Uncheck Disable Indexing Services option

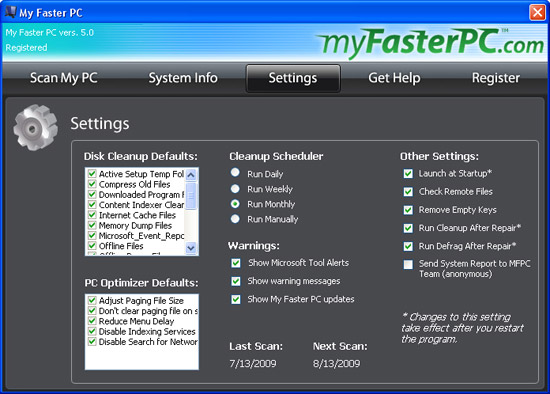tap(92, 331)
